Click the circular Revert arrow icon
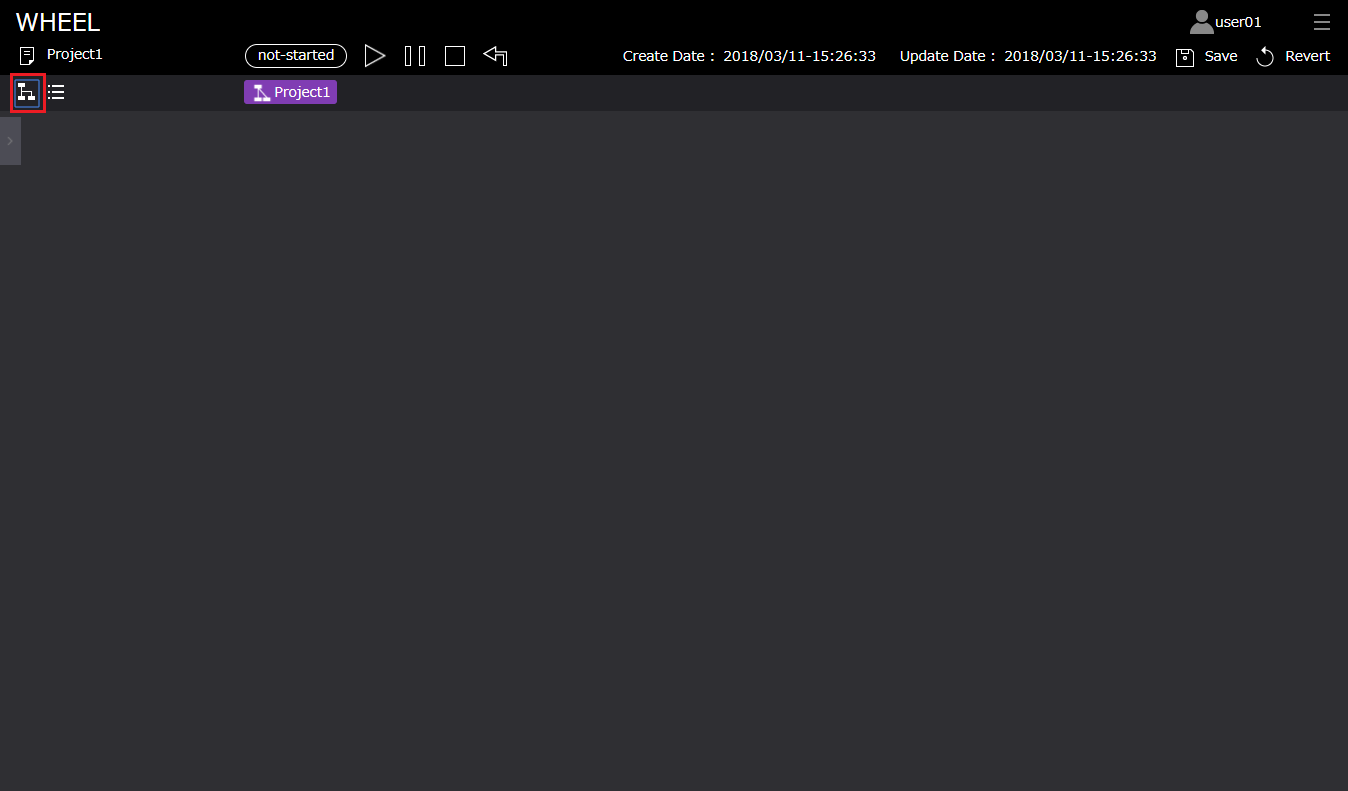1348x791 pixels. point(1265,57)
